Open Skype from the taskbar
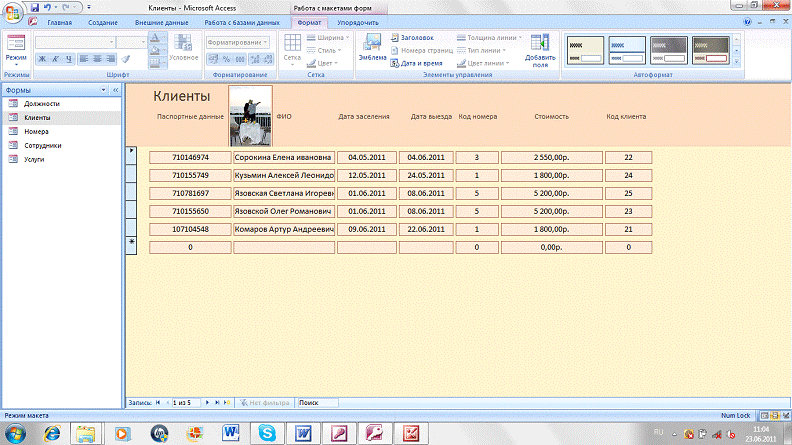 [266, 432]
